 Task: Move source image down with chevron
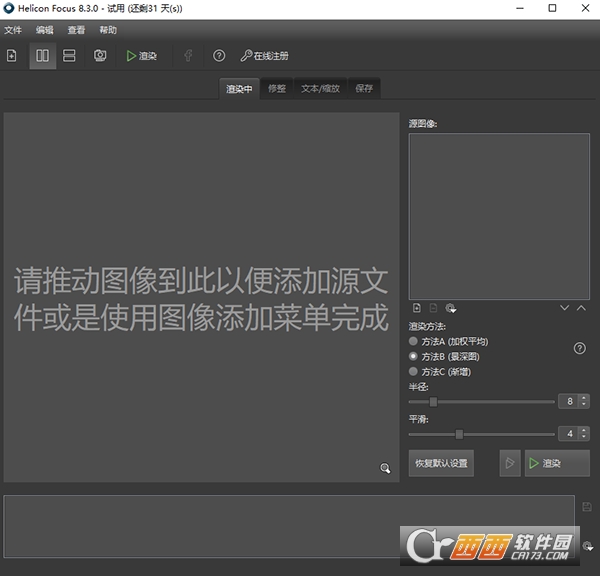click(564, 308)
